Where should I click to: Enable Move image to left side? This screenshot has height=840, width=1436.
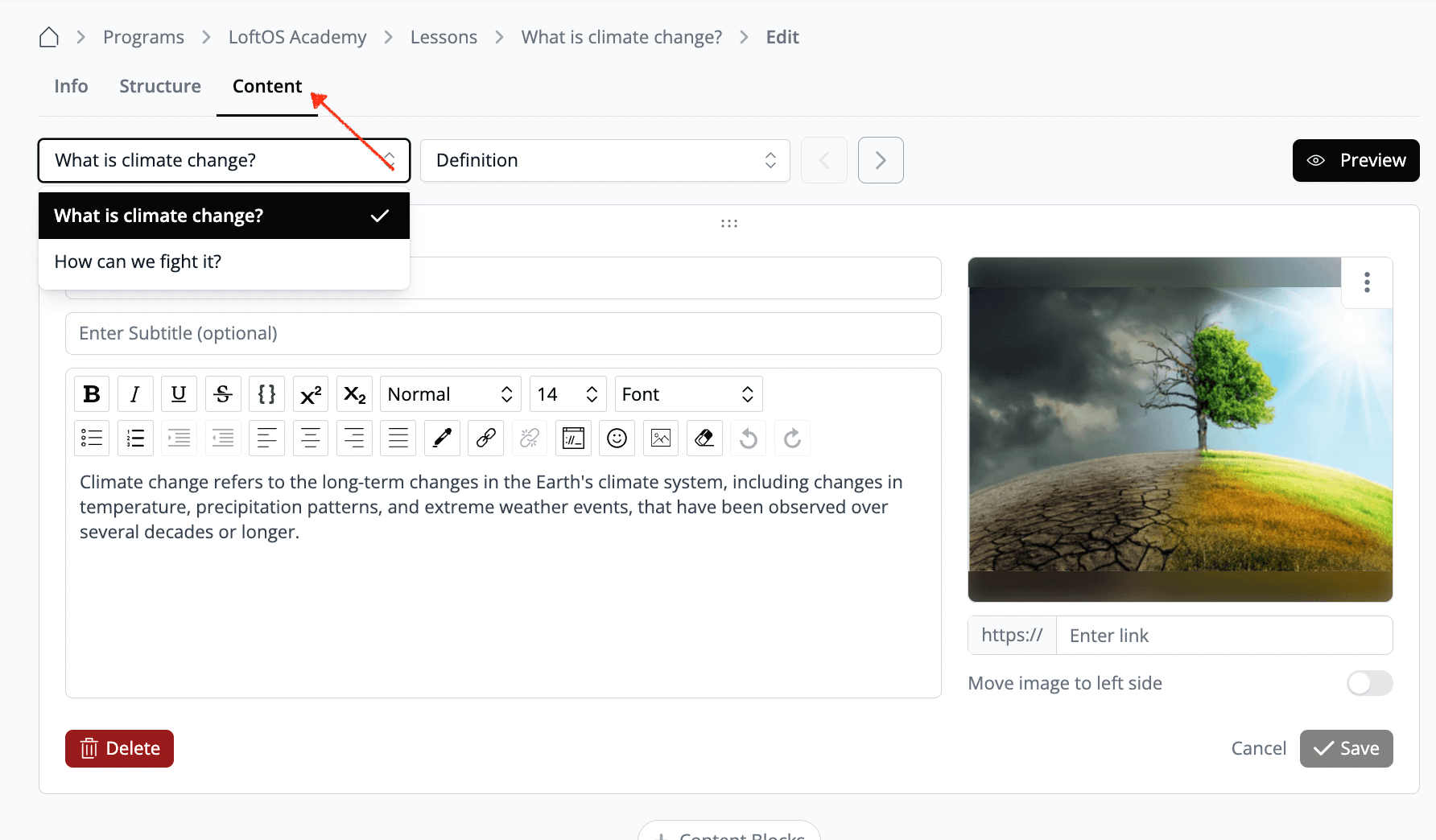(1369, 683)
